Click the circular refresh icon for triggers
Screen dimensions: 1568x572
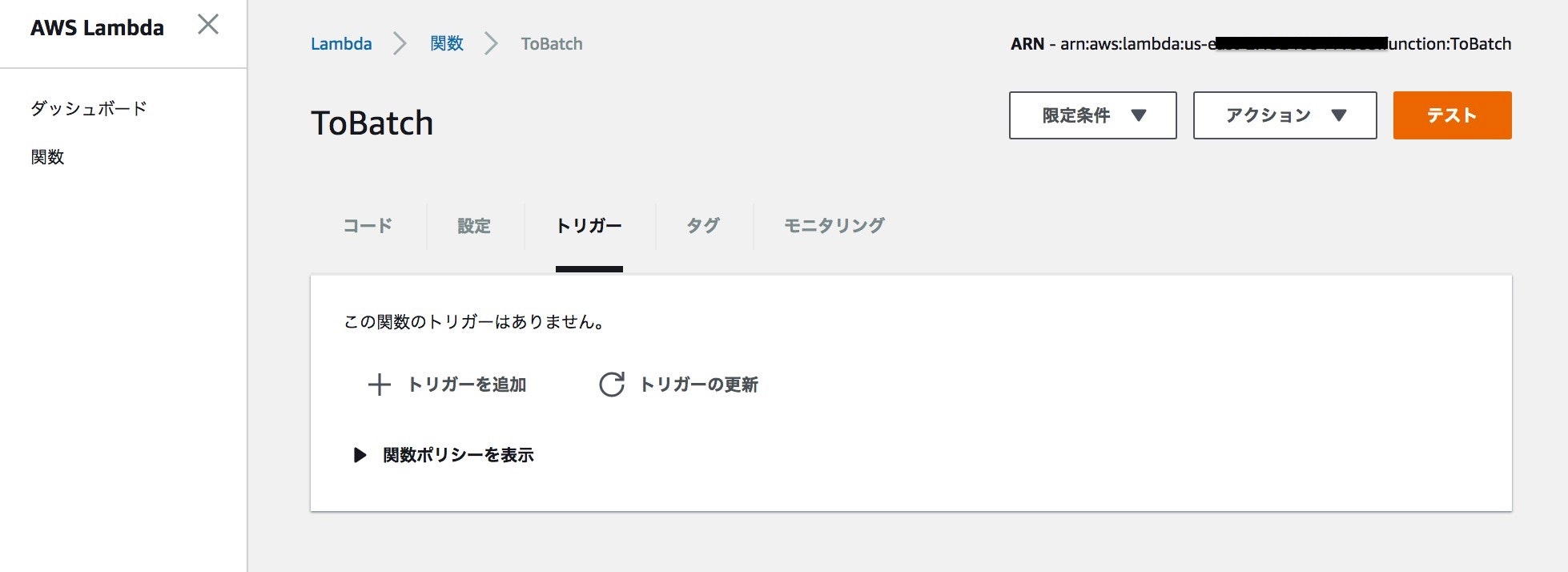tap(612, 385)
